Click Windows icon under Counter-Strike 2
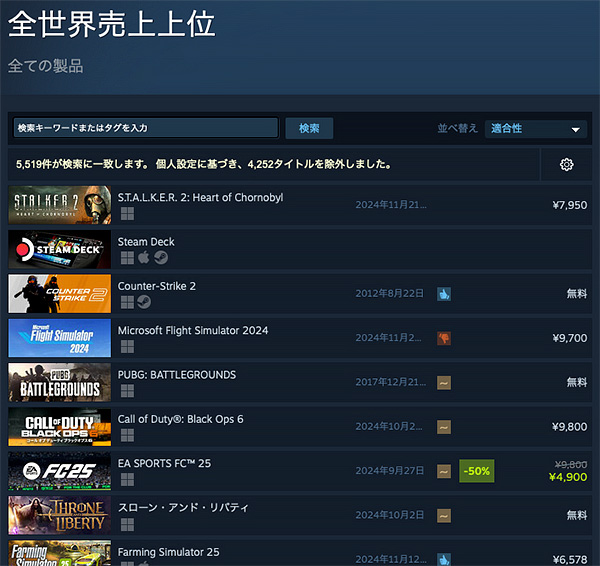This screenshot has height=566, width=600. [x=127, y=302]
